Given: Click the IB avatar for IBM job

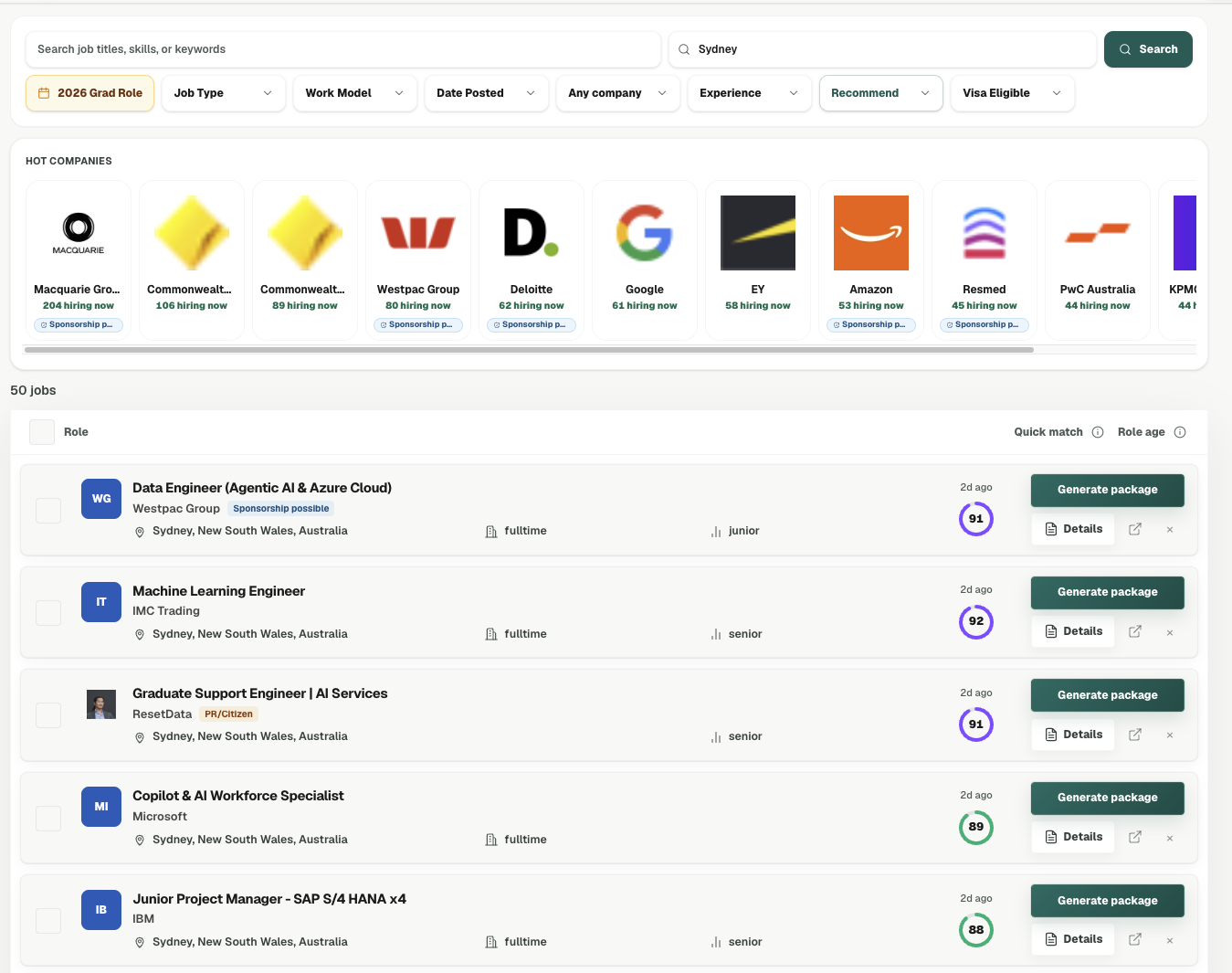Looking at the screenshot, I should [101, 910].
